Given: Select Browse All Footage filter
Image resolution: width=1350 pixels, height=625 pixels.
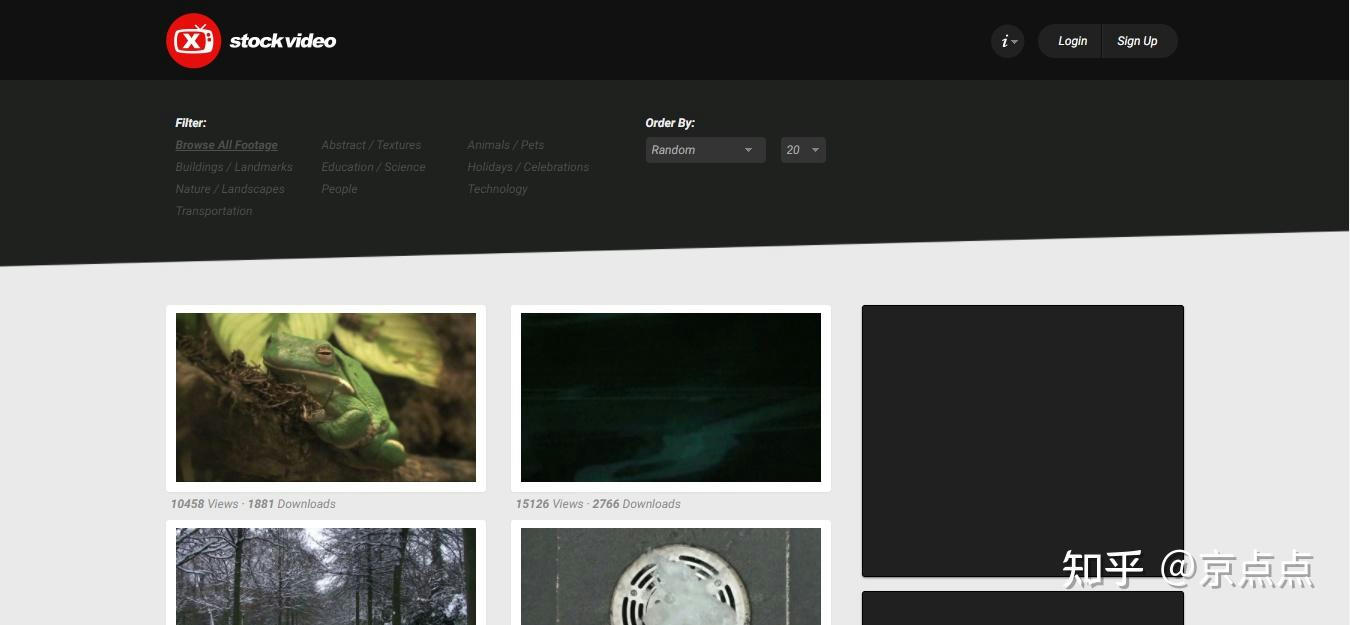Looking at the screenshot, I should [x=226, y=145].
